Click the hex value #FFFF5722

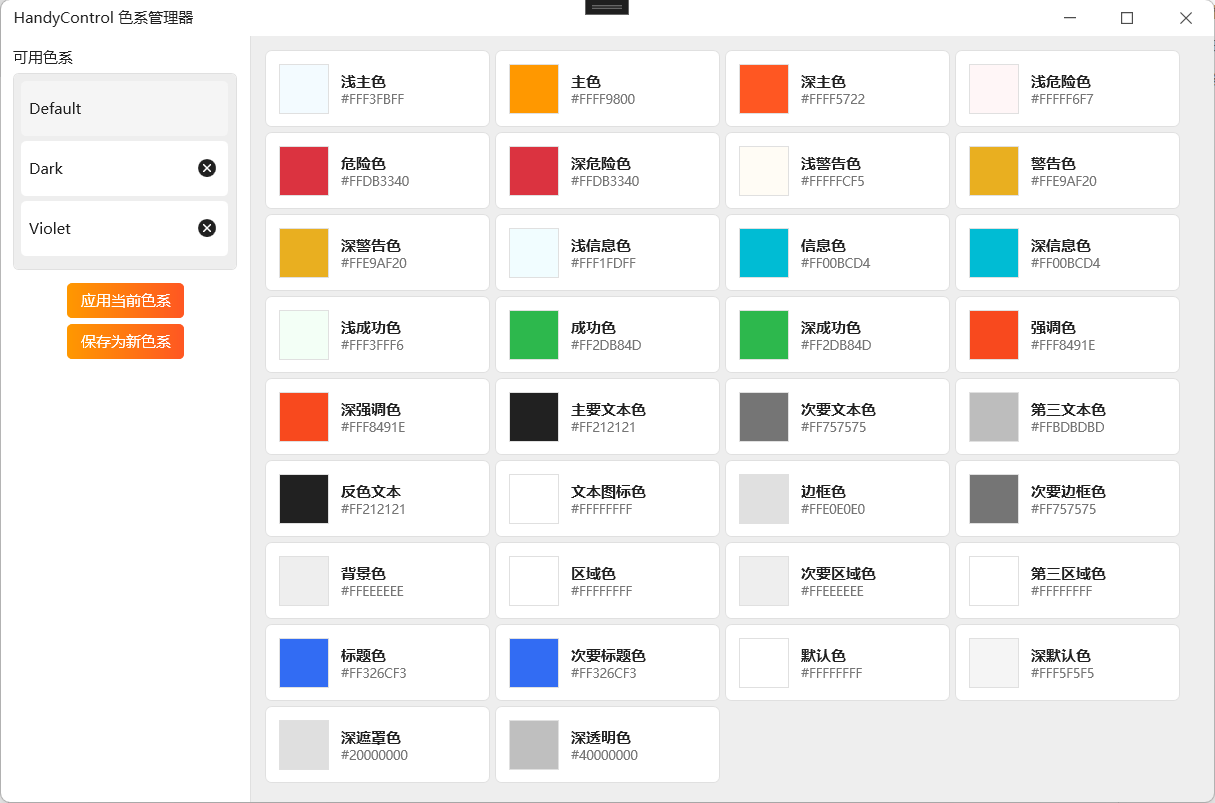click(833, 99)
